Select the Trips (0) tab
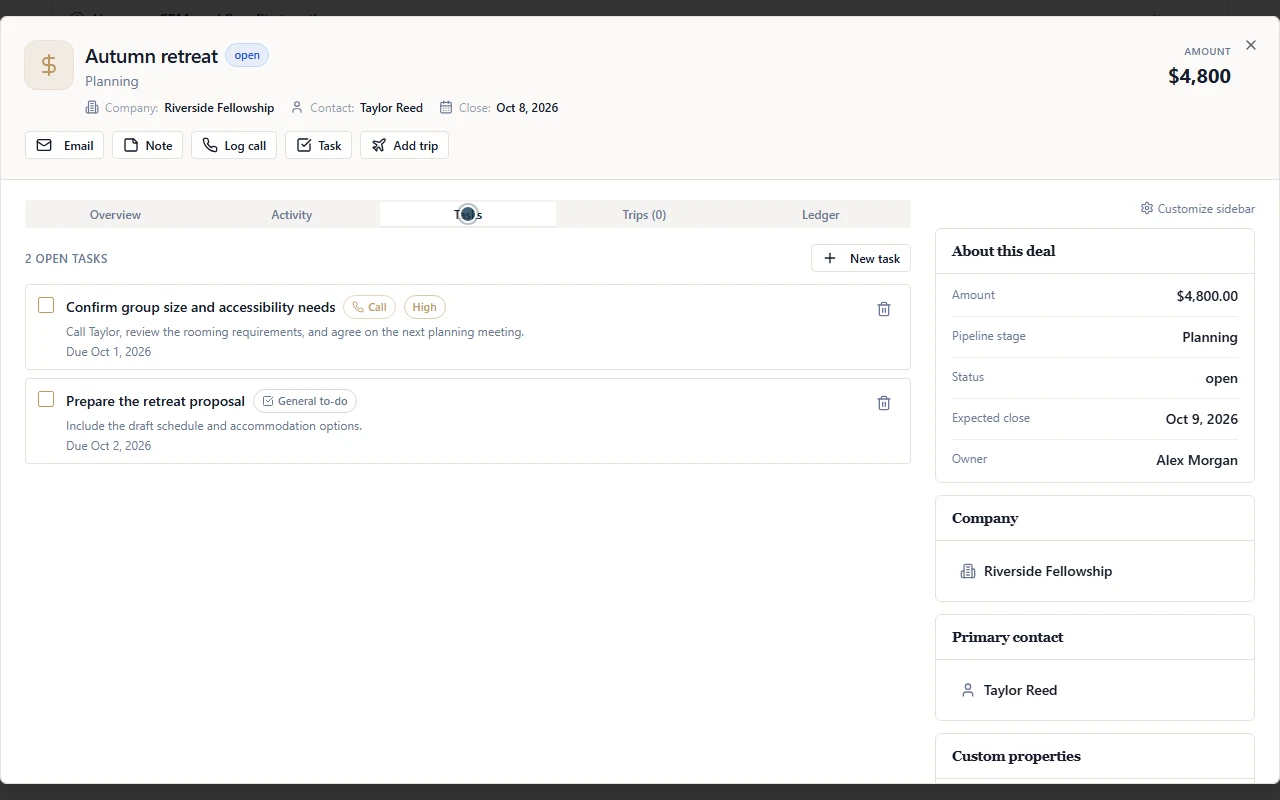Viewport: 1280px width, 800px height. coord(644,214)
